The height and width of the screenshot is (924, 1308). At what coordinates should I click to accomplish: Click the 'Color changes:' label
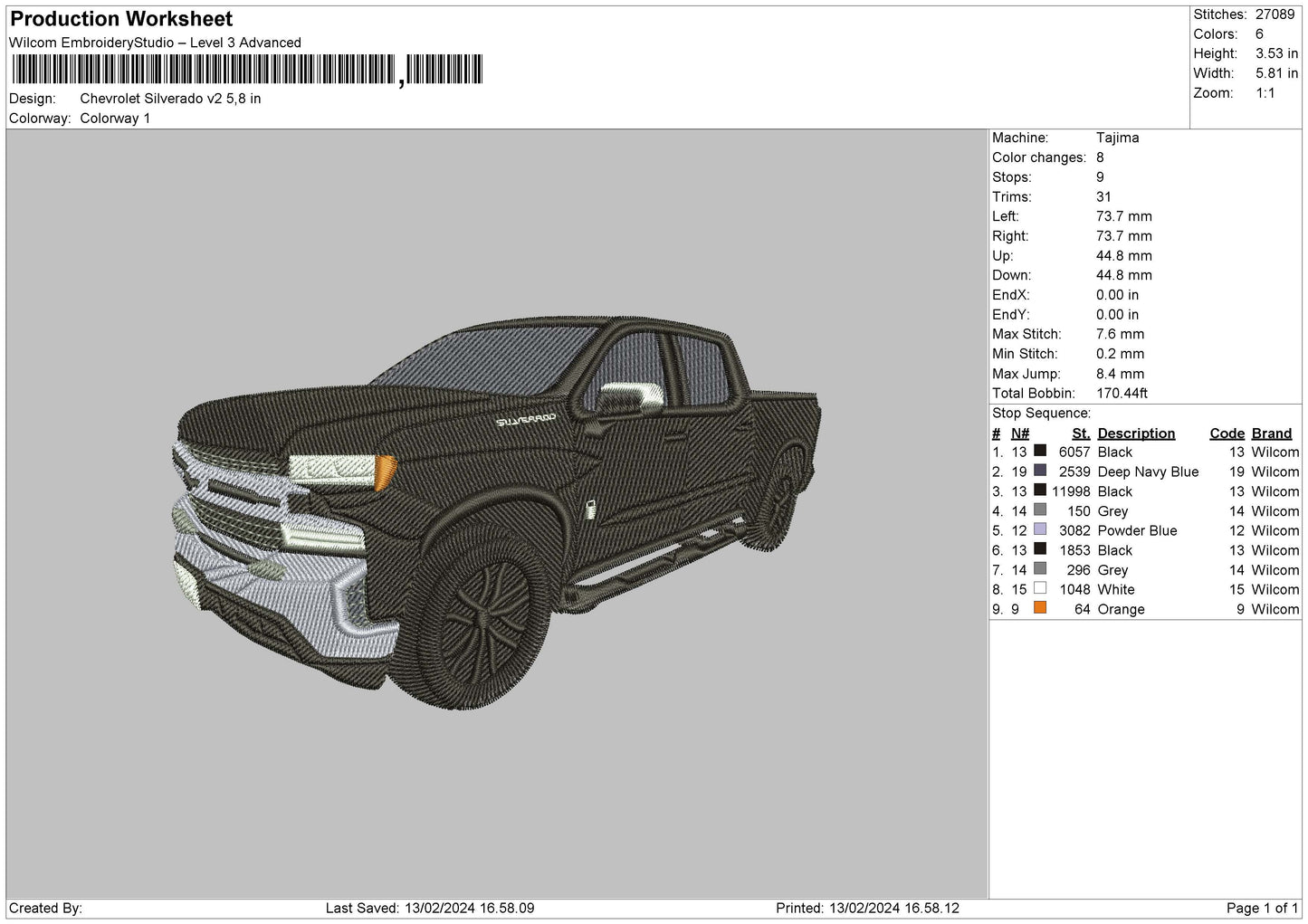point(1038,157)
